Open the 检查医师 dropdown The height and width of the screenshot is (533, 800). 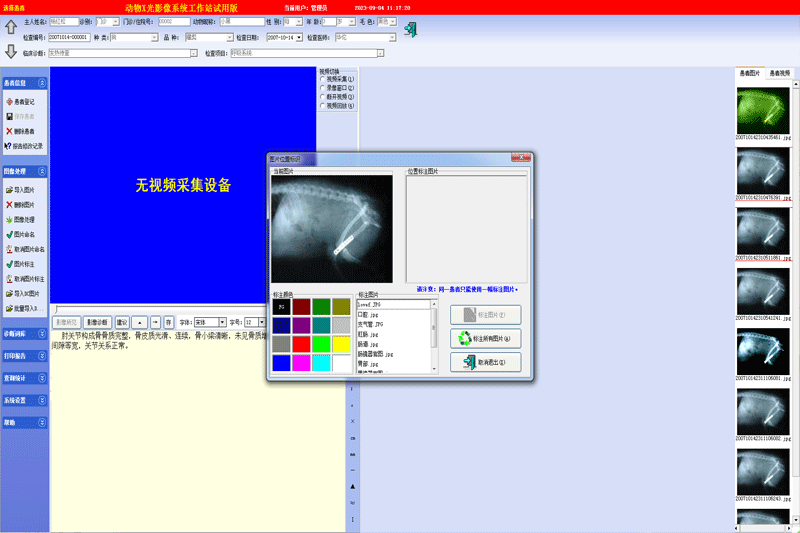[x=392, y=37]
